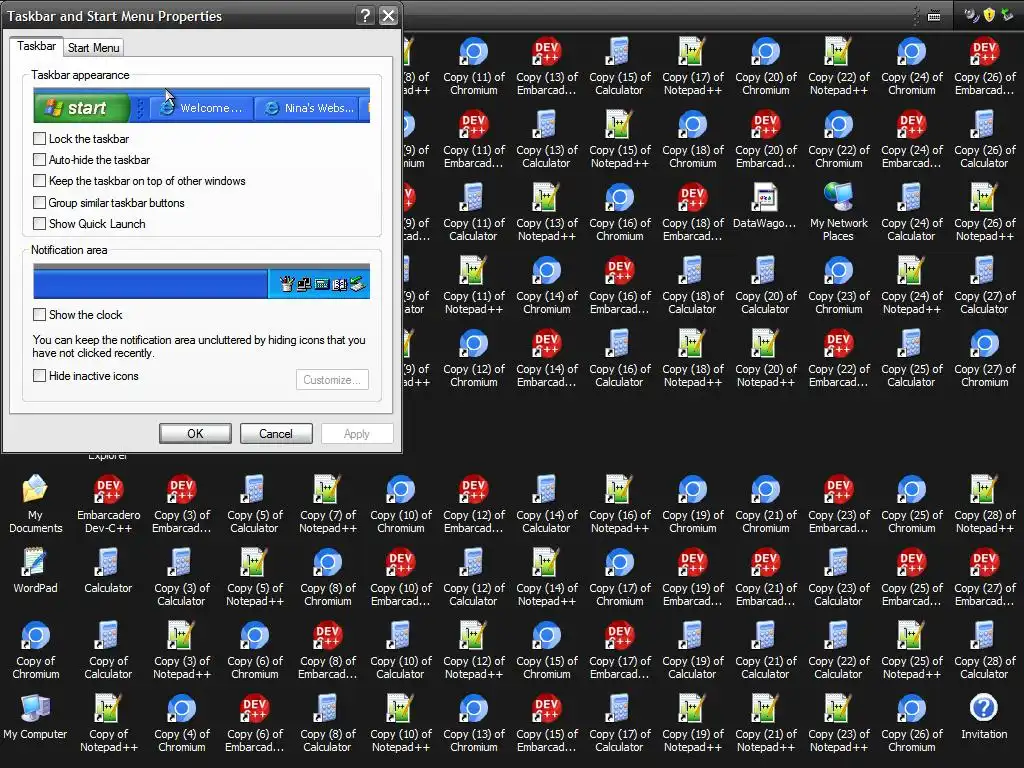
Task: Select Copy (17) of Notepad++ icon
Action: pos(693,66)
